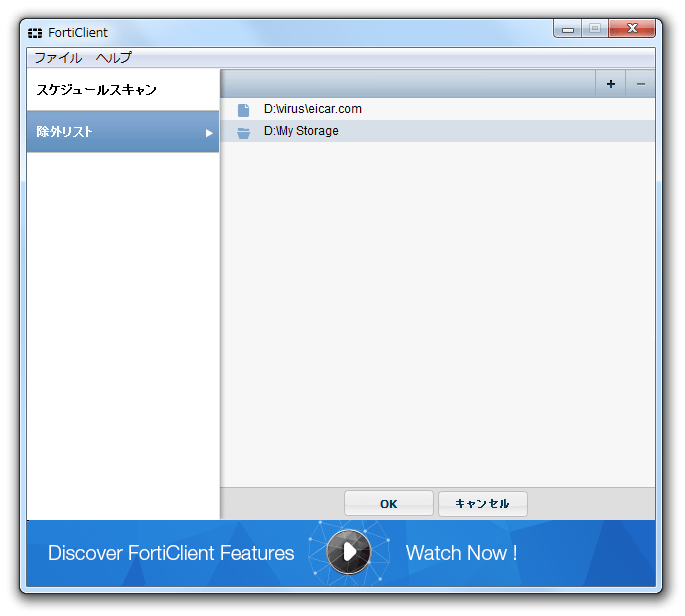Screen dimensions: 685x616
Task: Confirm with the OK button
Action: [388, 504]
